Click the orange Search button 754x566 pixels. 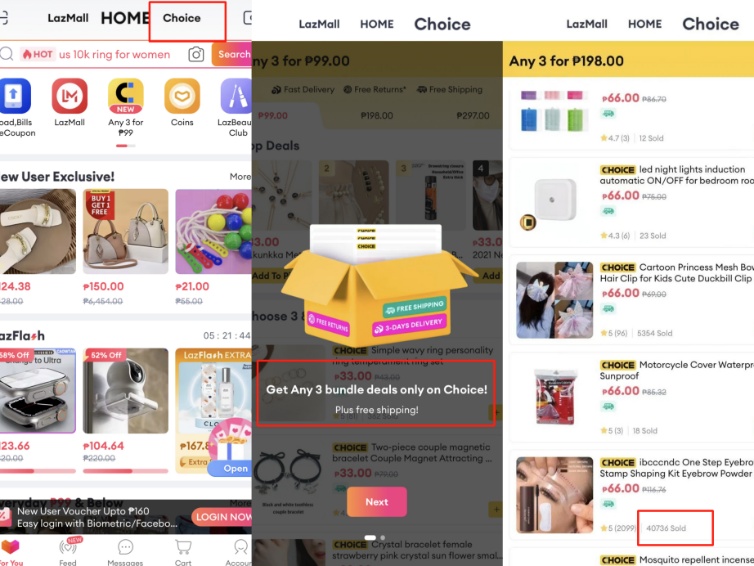tap(232, 54)
